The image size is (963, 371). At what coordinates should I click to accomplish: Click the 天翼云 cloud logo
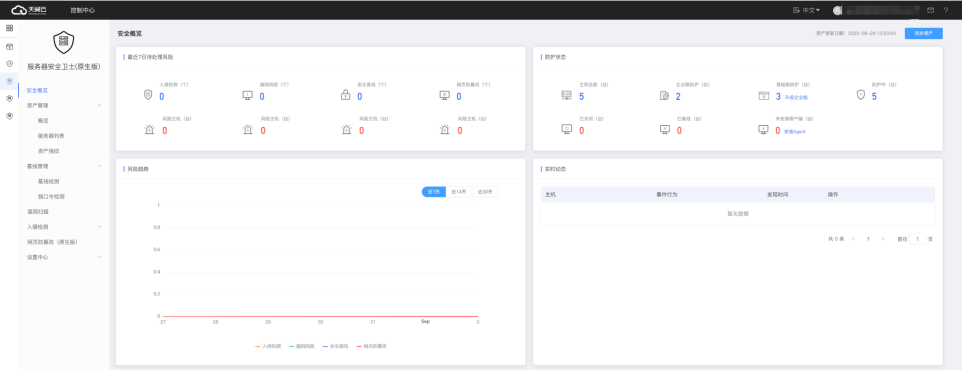(x=29, y=10)
